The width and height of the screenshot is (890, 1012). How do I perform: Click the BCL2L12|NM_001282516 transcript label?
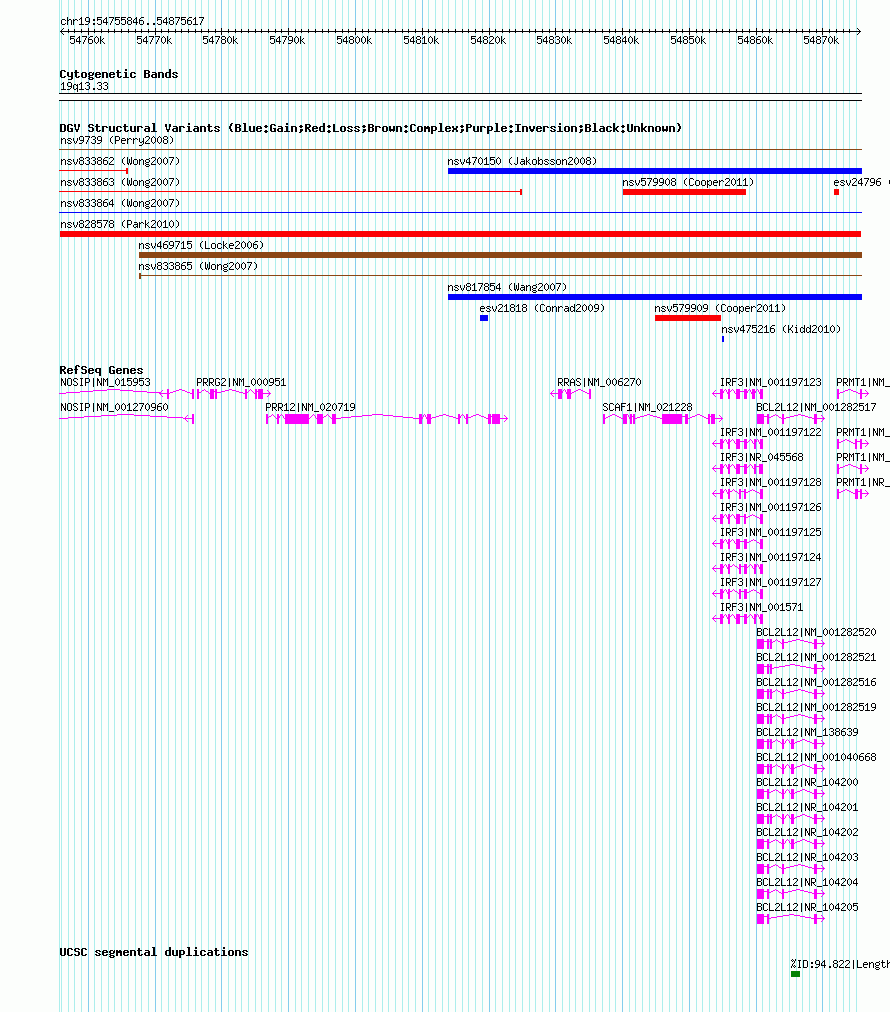click(816, 682)
